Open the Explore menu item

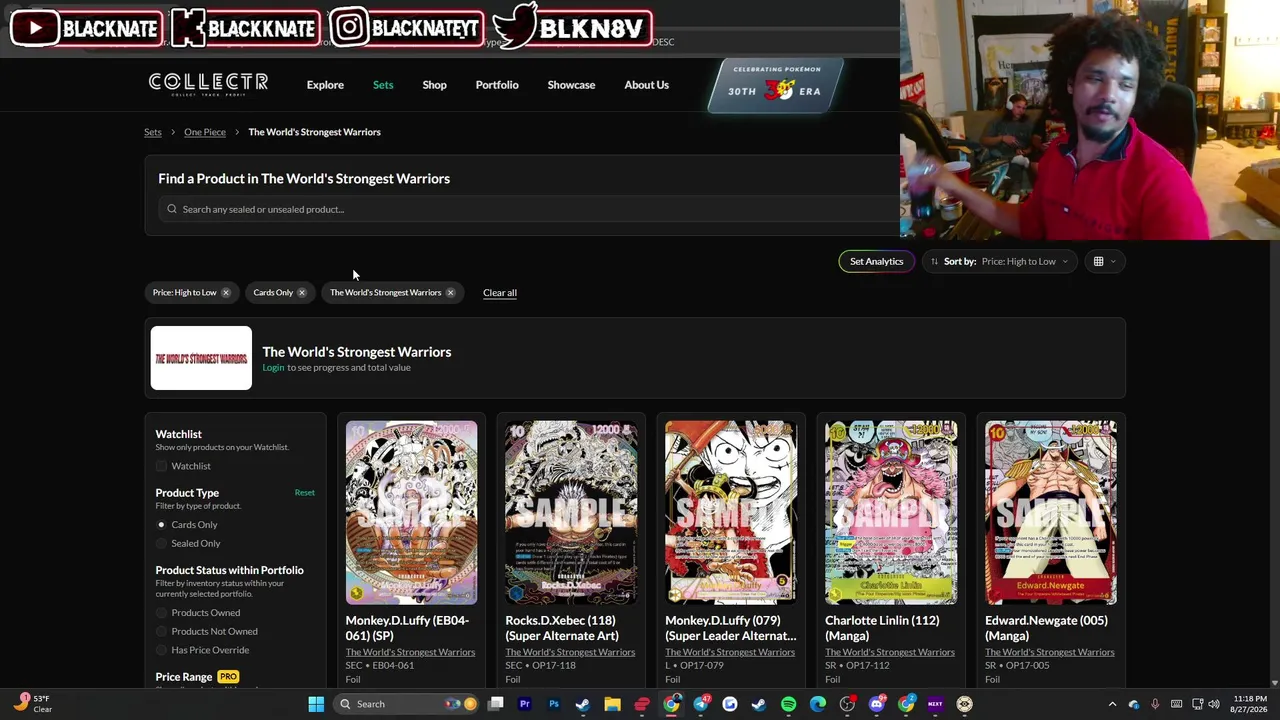[x=325, y=85]
